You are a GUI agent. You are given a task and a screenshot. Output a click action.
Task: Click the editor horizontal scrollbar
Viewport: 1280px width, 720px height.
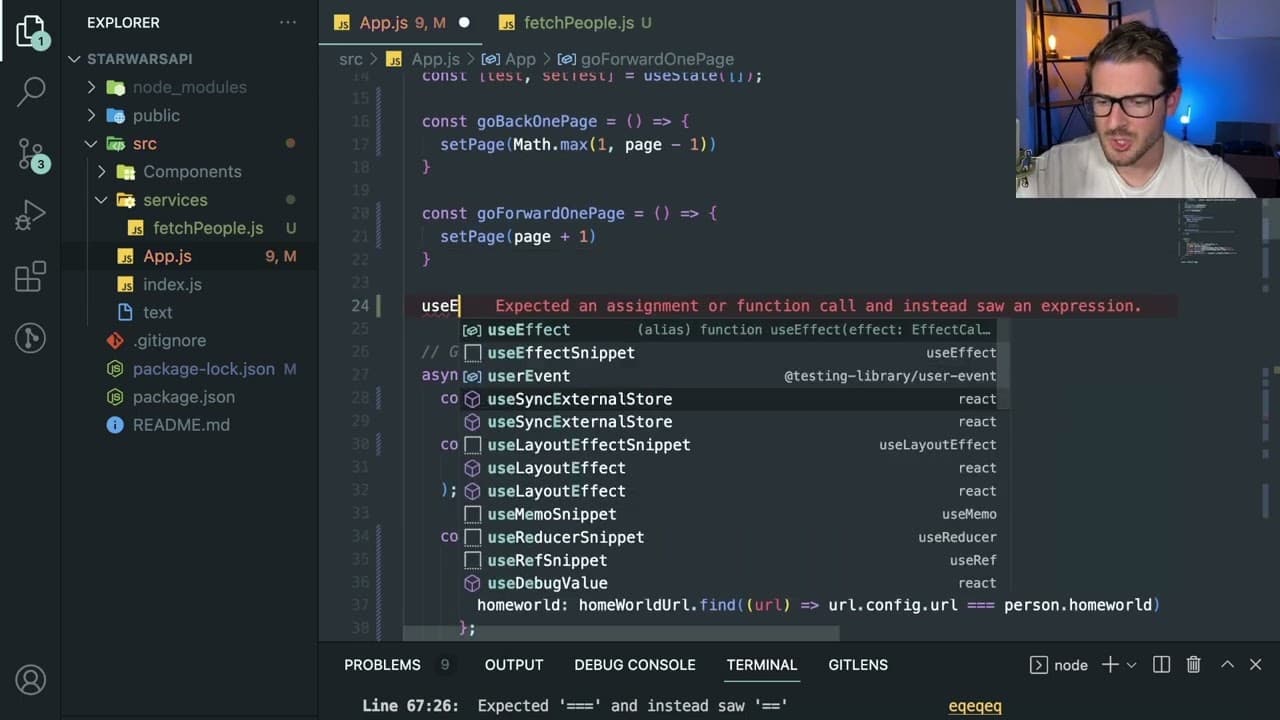click(x=620, y=633)
